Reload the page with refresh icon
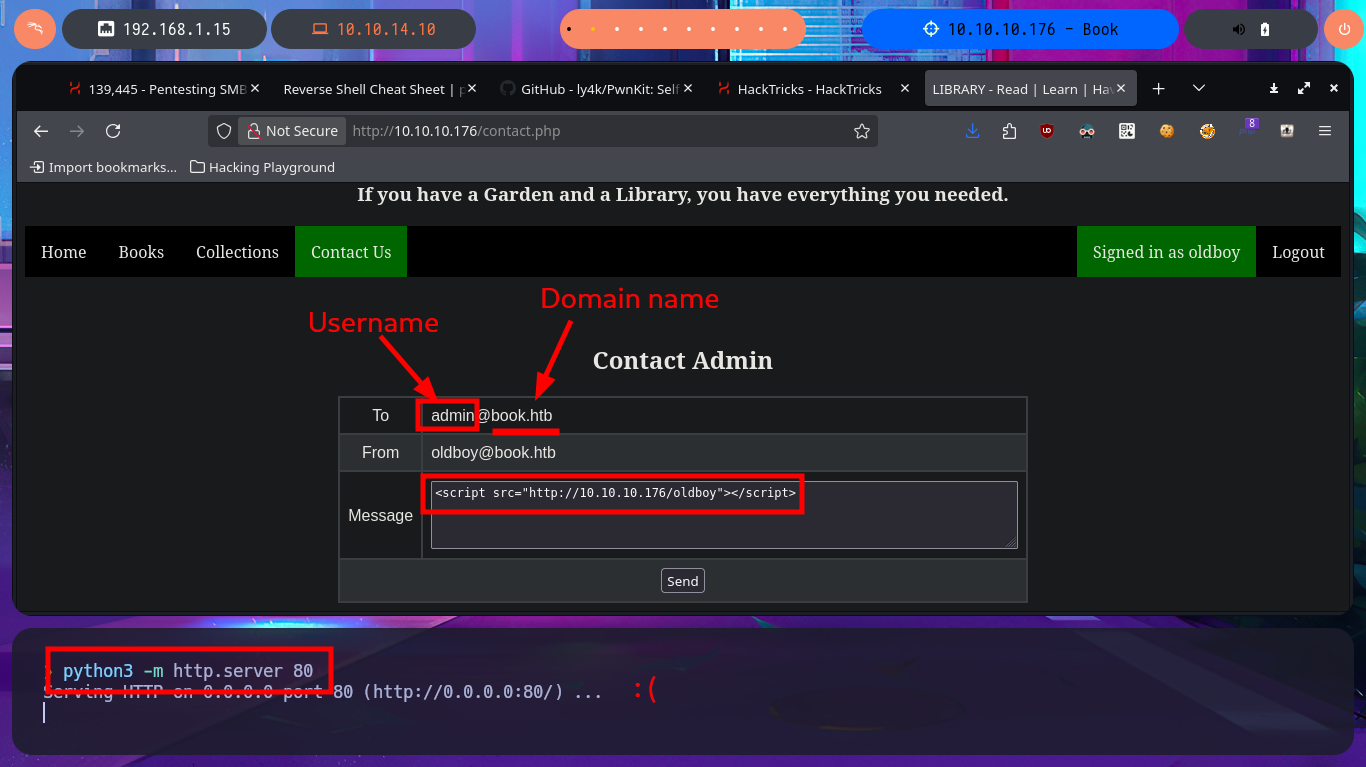The height and width of the screenshot is (767, 1366). [113, 131]
